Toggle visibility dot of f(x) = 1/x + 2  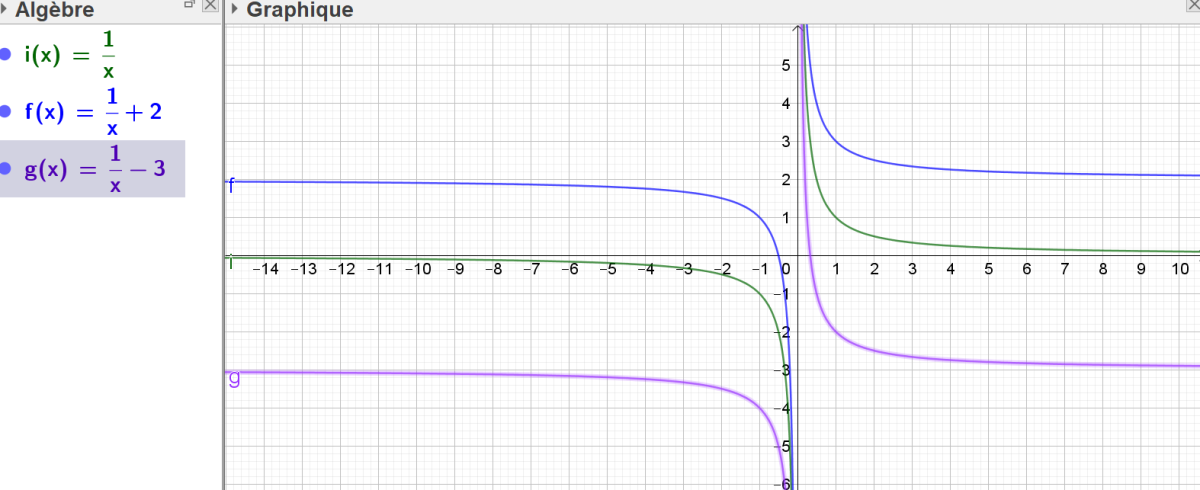tap(6, 111)
